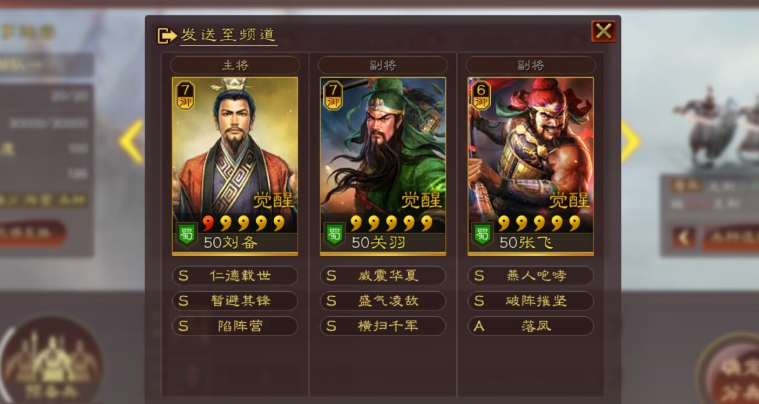
Task: Click the level 7 badge on 刘备 card
Action: pyautogui.click(x=185, y=95)
